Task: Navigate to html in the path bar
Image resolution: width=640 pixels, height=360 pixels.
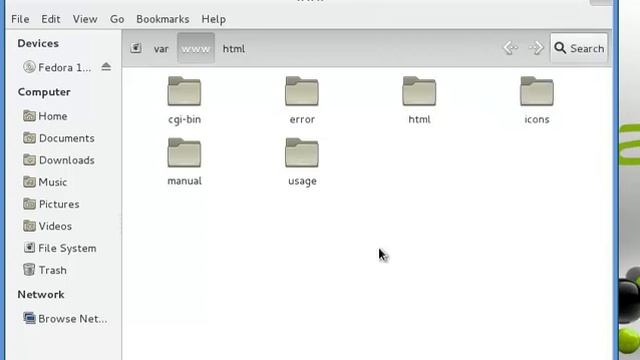Action: click(233, 49)
